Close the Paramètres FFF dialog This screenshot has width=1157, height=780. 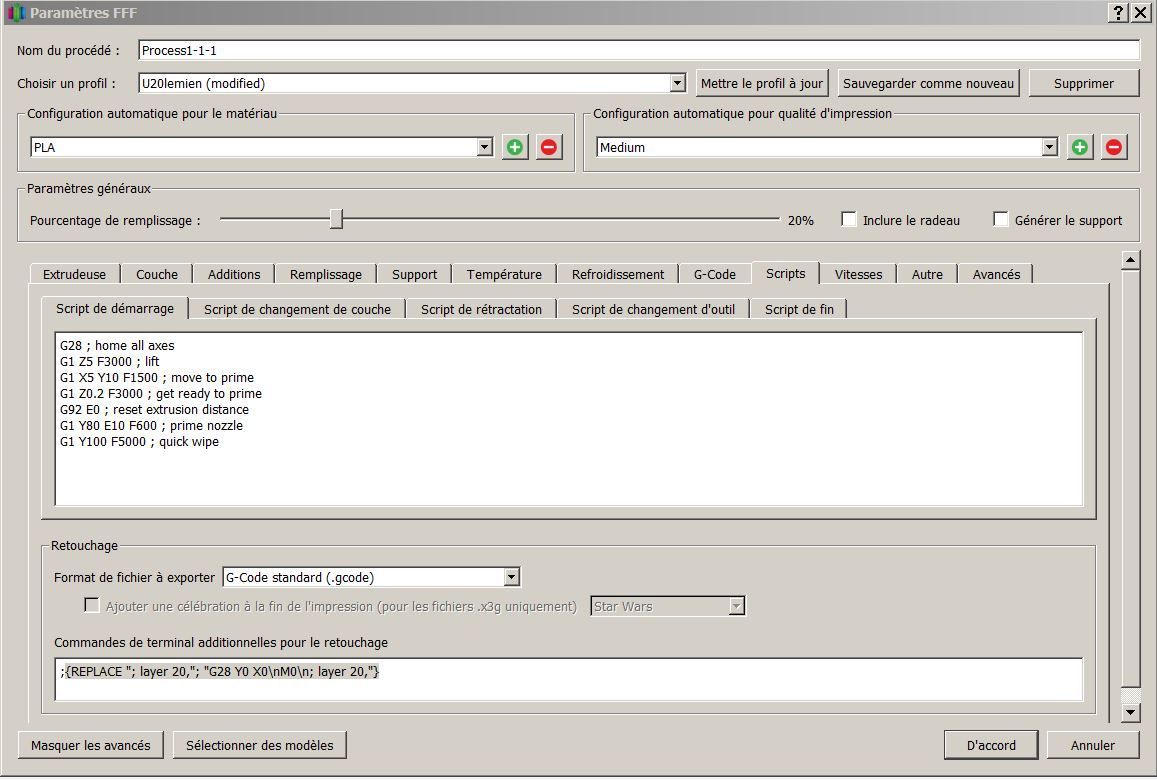[x=1139, y=13]
